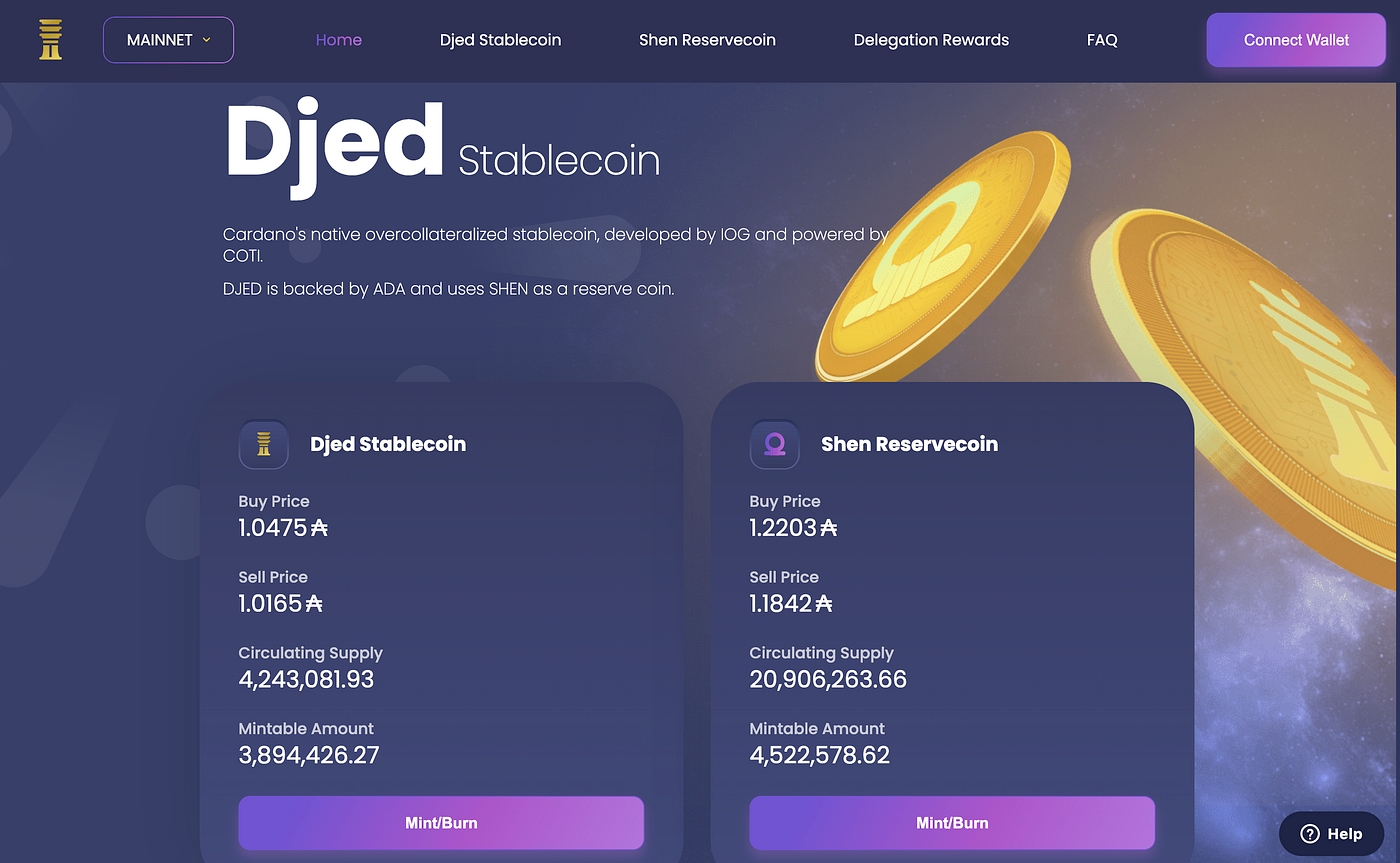Expand the network selector chevron arrow
Screen dimensions: 1400x863
pyautogui.click(x=207, y=40)
